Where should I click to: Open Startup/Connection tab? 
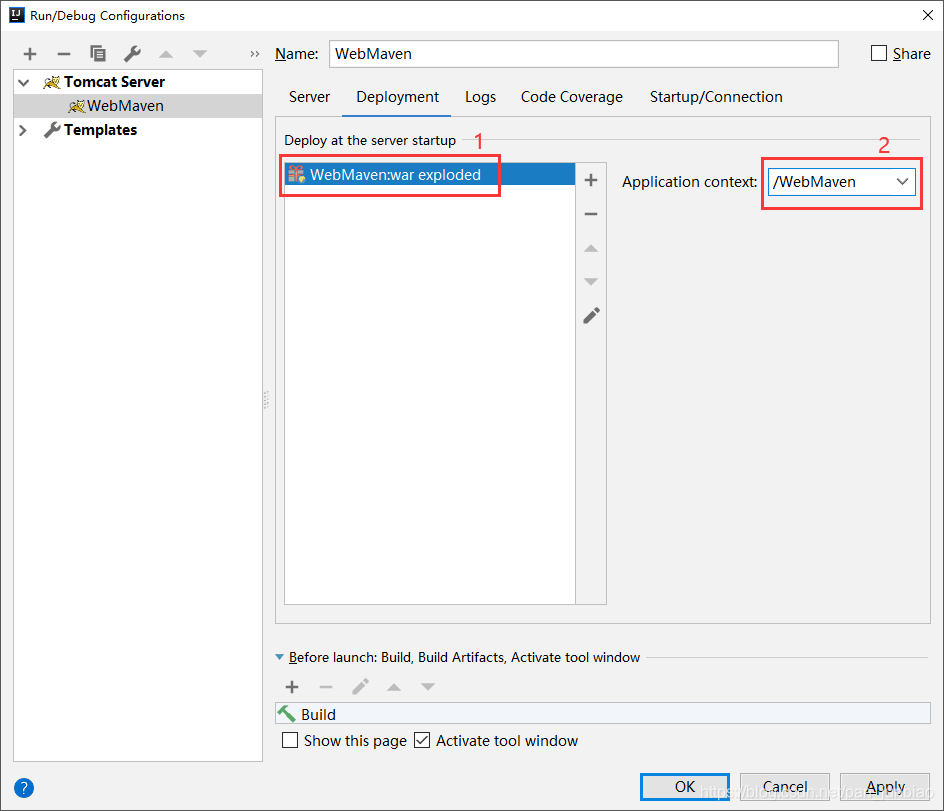tap(716, 97)
